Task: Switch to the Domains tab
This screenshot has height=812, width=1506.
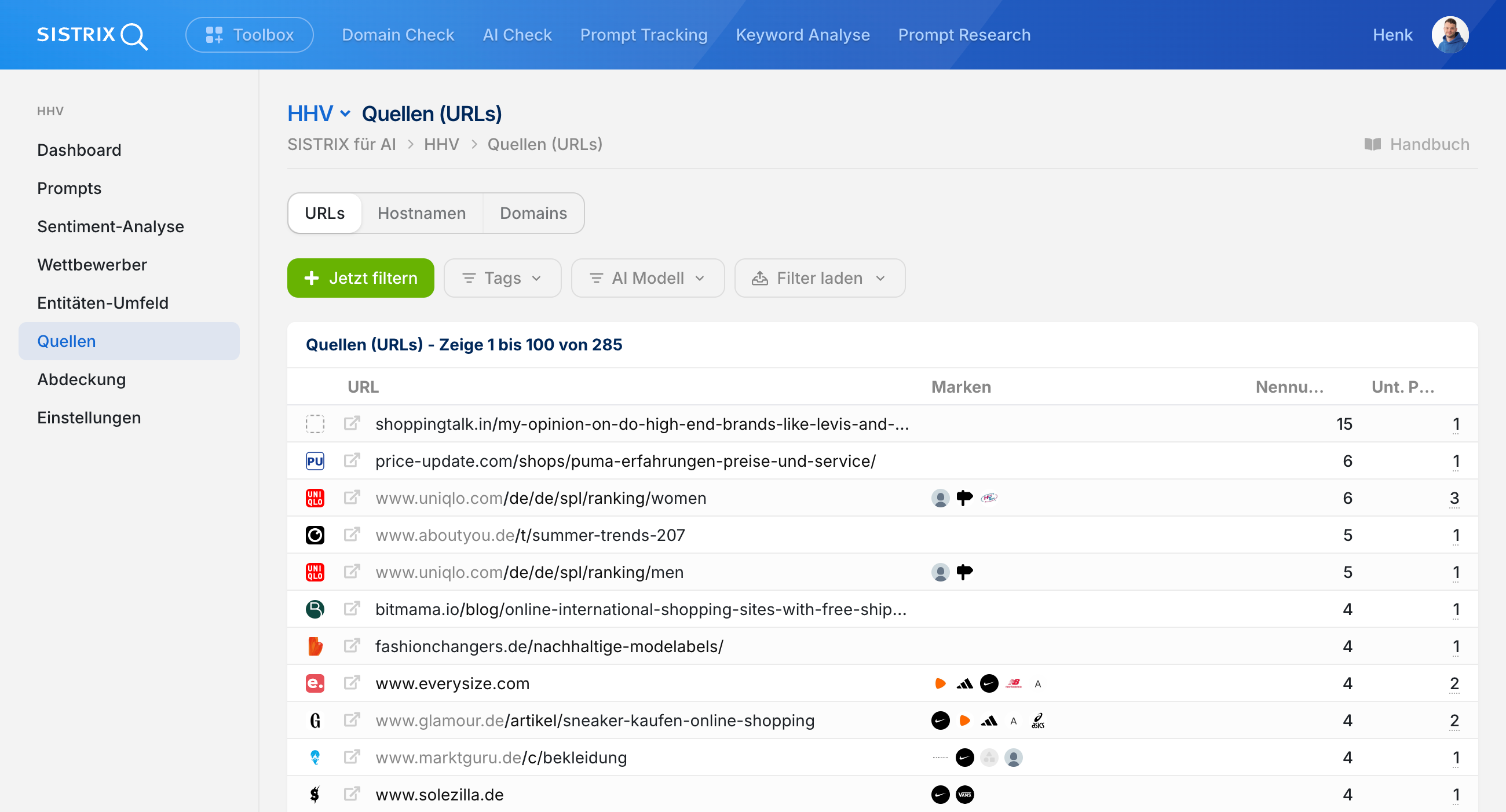Action: [533, 213]
